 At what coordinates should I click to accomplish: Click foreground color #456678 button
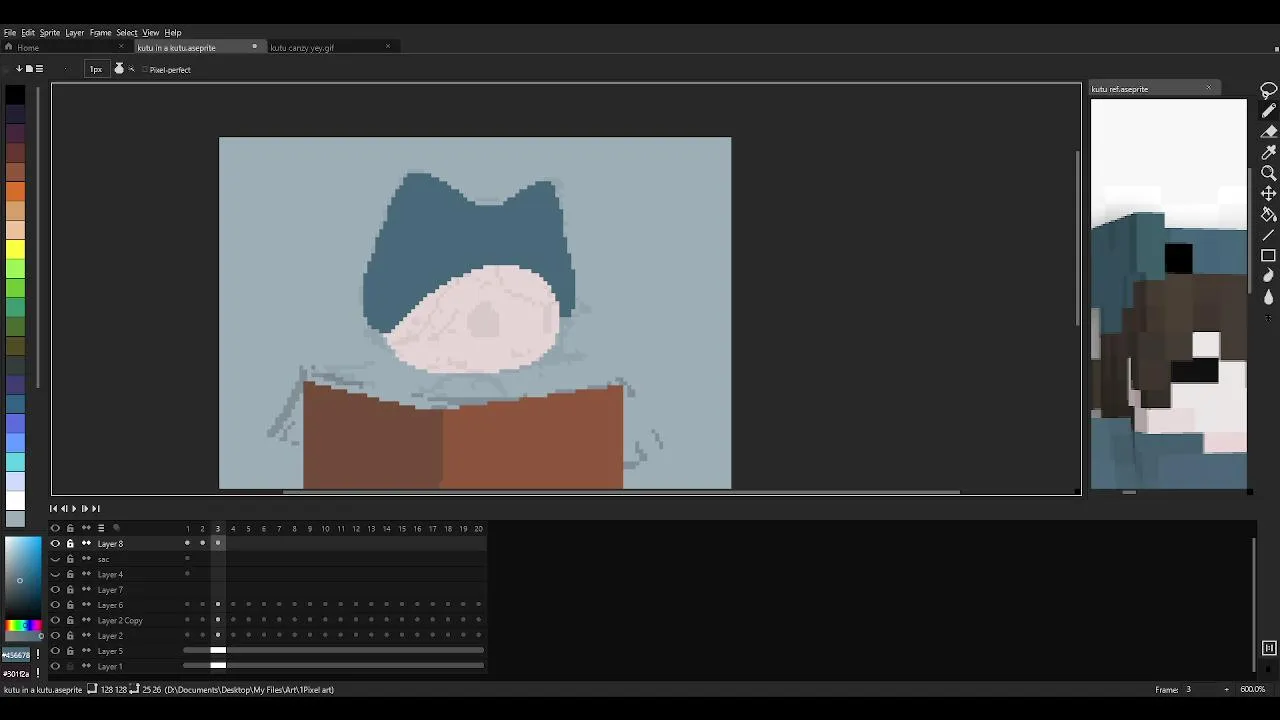[x=16, y=656]
